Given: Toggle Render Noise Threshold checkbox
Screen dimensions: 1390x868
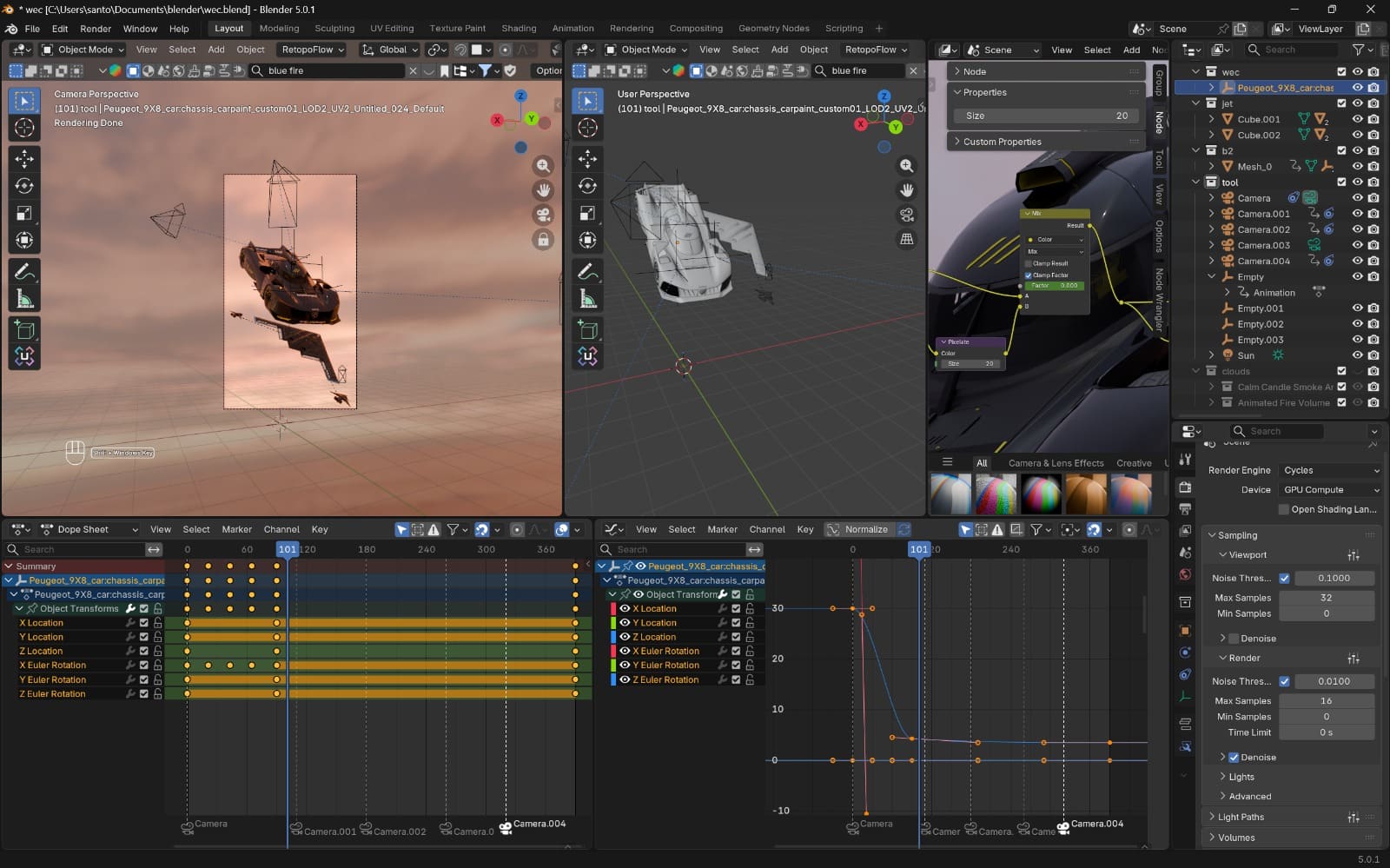Looking at the screenshot, I should point(1284,682).
